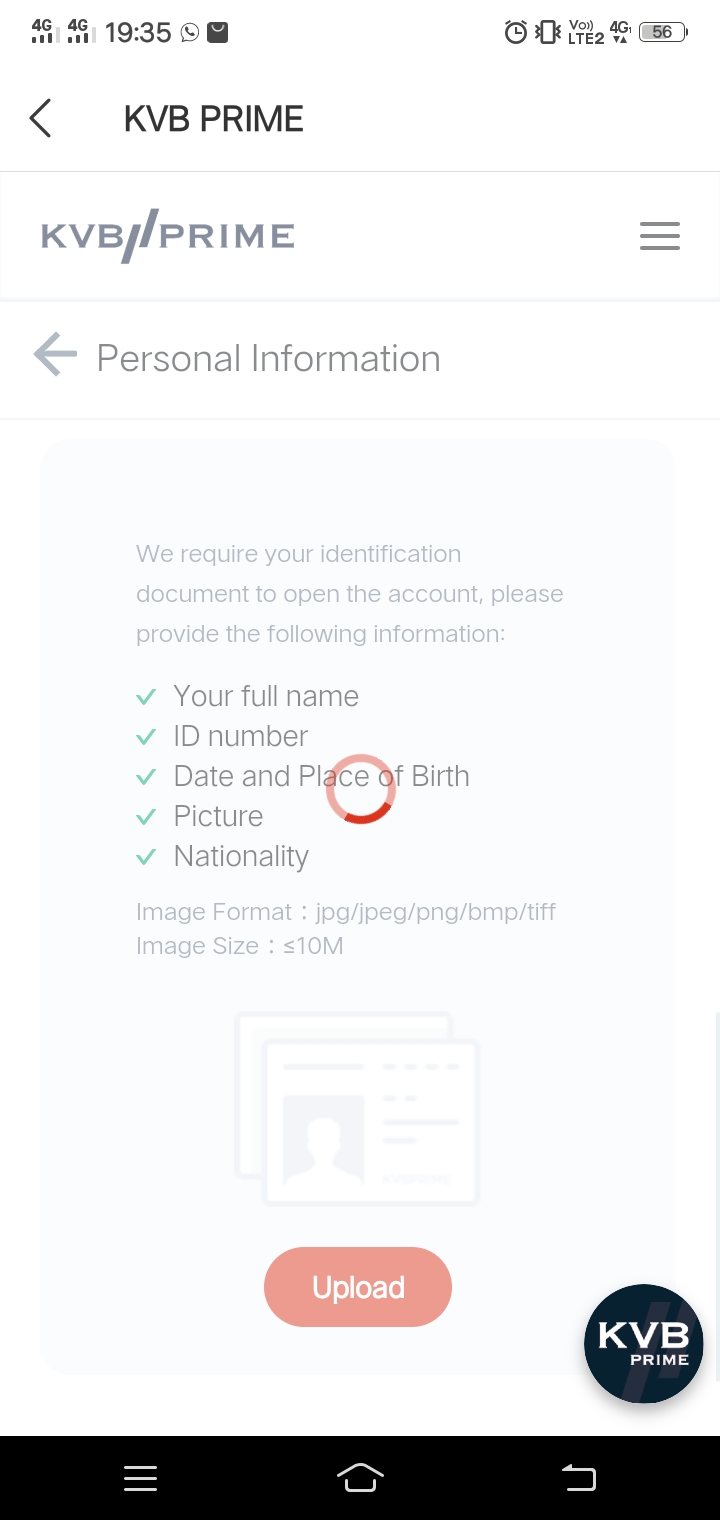Tap the Upload button
The image size is (720, 1520).
coord(358,1287)
